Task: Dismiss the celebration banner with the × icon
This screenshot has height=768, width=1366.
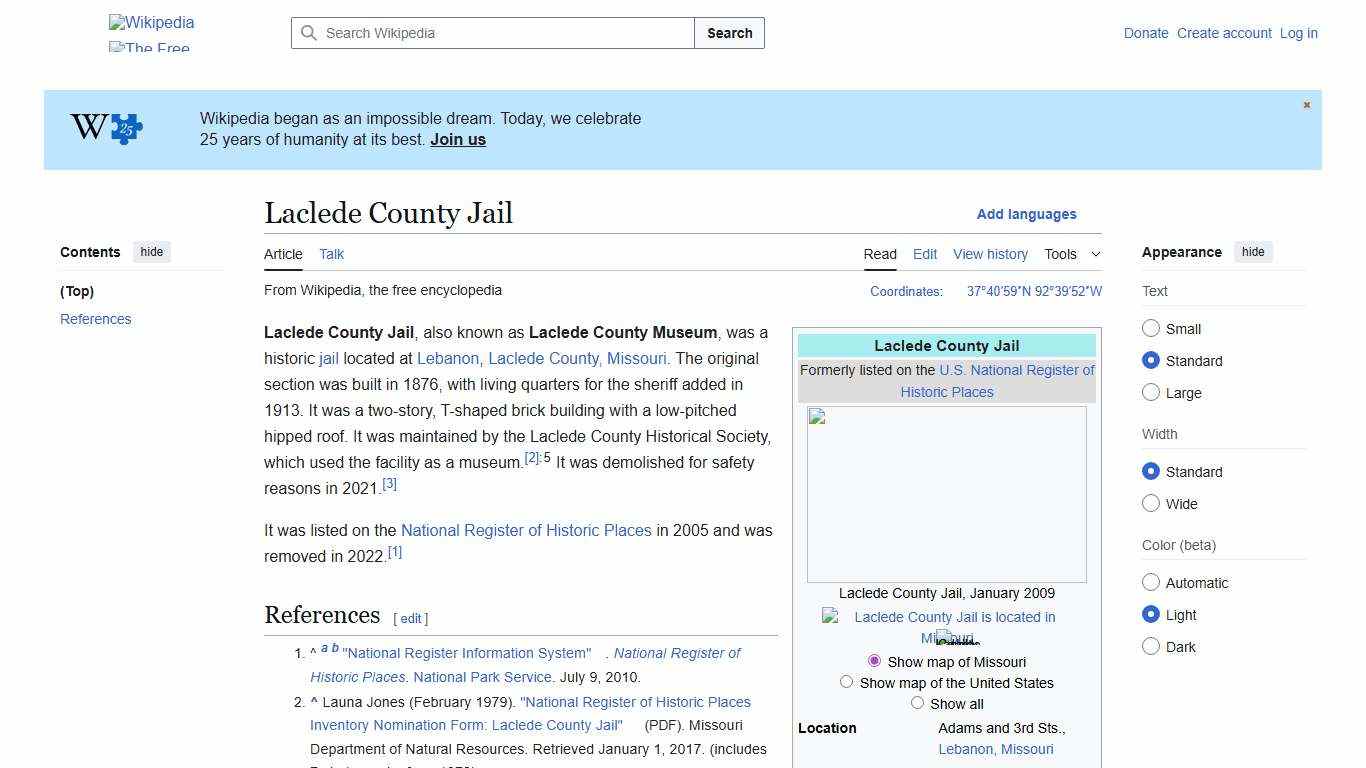Action: click(1306, 104)
